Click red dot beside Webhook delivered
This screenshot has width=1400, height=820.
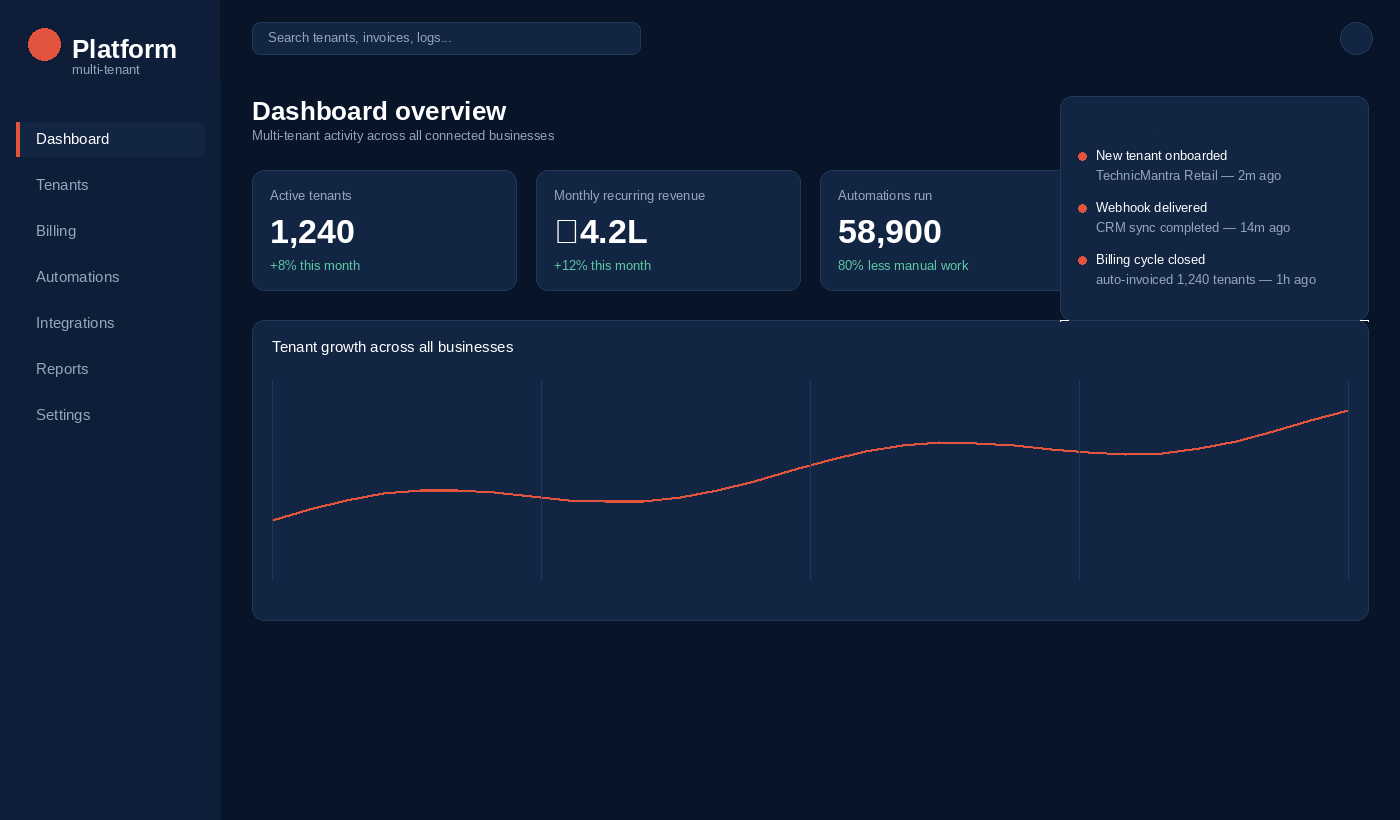tap(1082, 208)
